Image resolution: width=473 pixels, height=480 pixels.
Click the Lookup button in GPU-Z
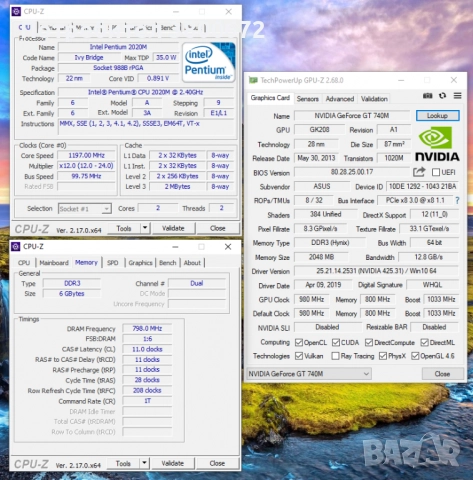437,116
